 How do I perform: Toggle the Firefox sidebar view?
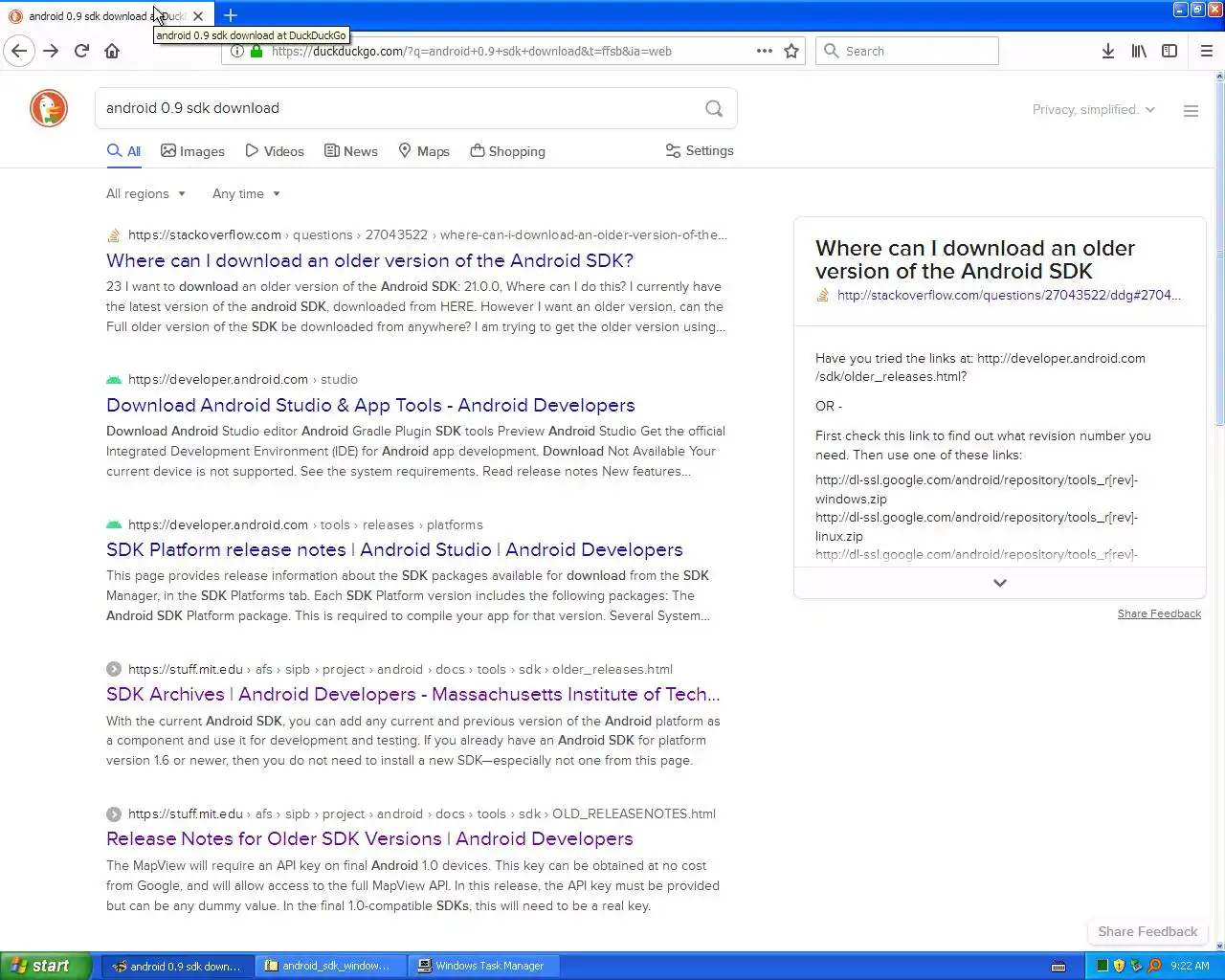tap(1169, 51)
